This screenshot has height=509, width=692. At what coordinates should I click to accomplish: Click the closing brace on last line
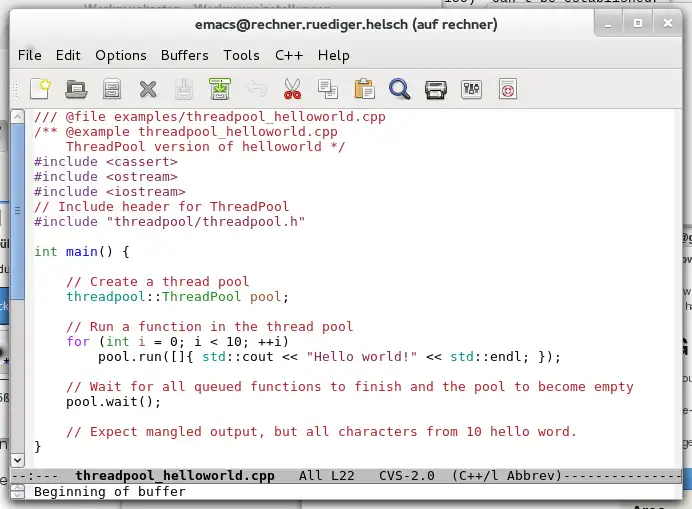click(38, 447)
